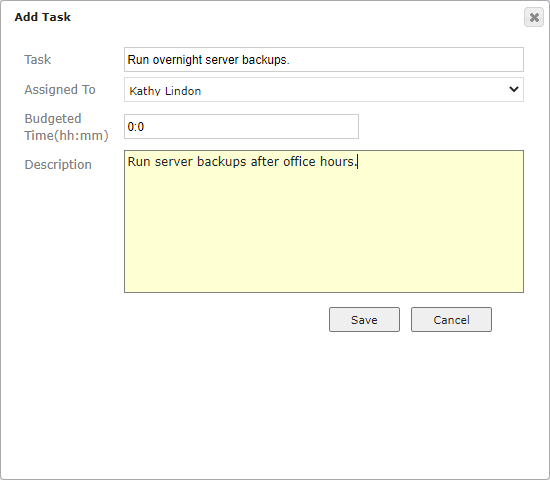Image resolution: width=550 pixels, height=480 pixels.
Task: Click empty space right of Budgeted Time field
Action: pyautogui.click(x=441, y=126)
